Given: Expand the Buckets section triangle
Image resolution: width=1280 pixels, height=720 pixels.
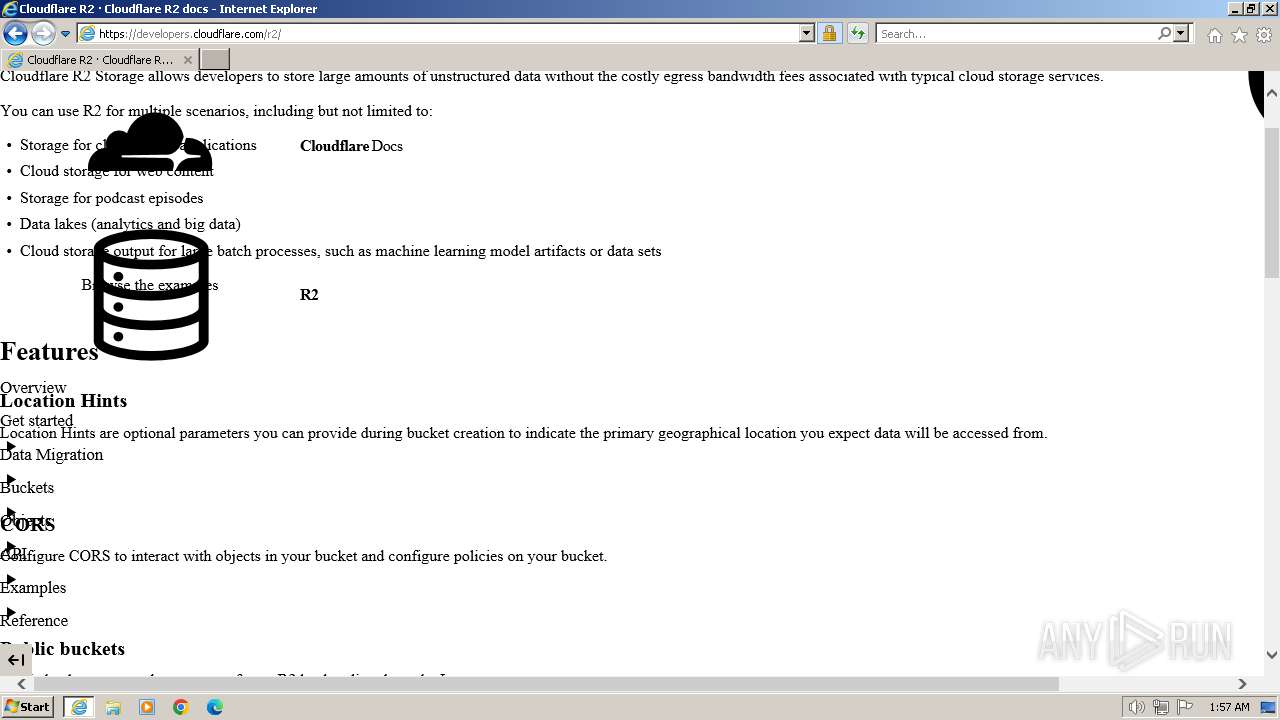Looking at the screenshot, I should [10, 479].
